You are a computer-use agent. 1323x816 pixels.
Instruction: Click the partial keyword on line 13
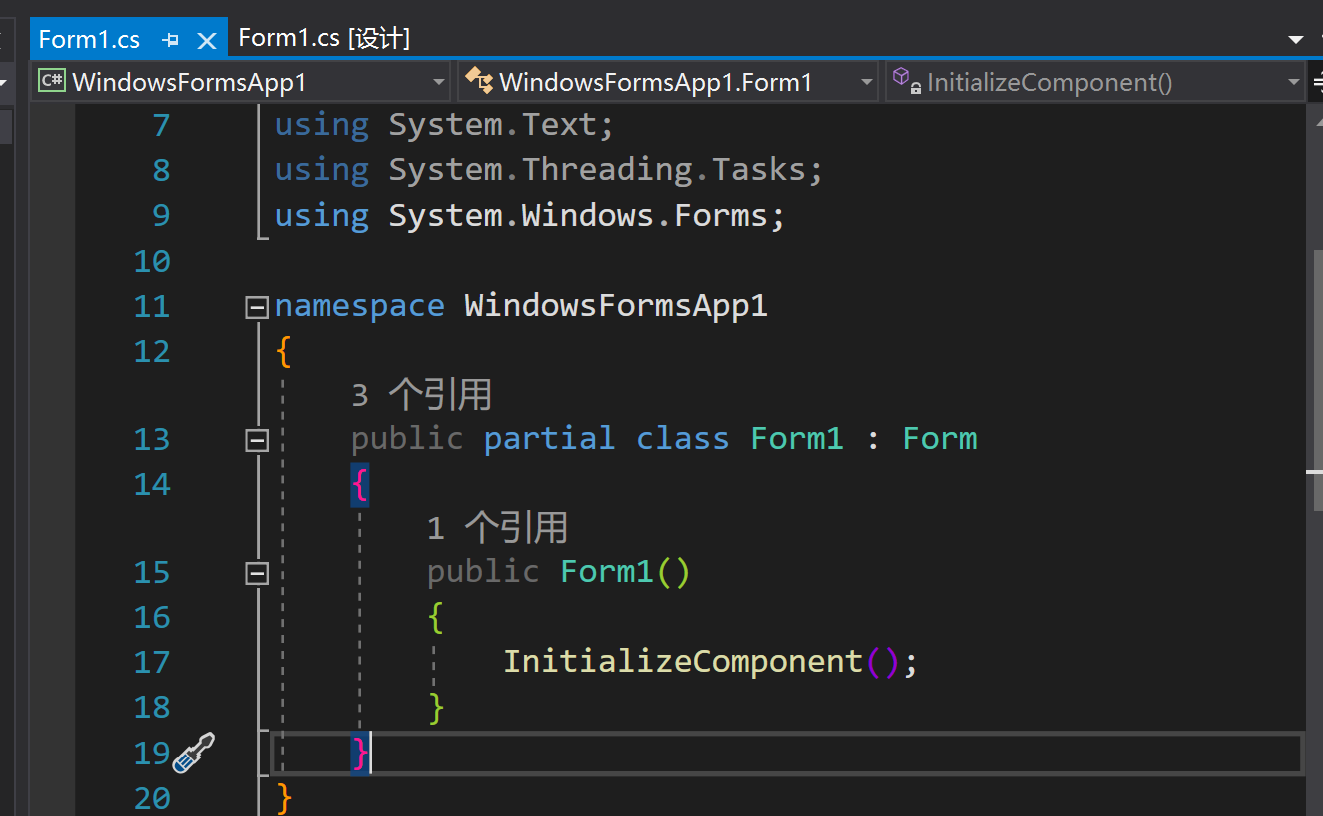549,439
